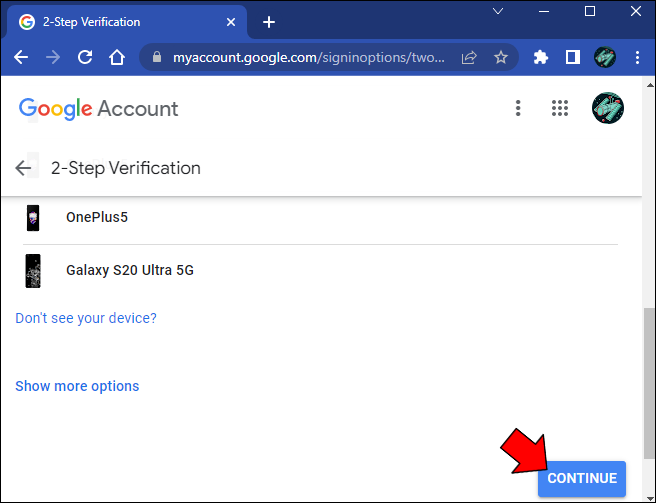656x503 pixels.
Task: Bookmark this page with the star icon
Action: tap(501, 58)
